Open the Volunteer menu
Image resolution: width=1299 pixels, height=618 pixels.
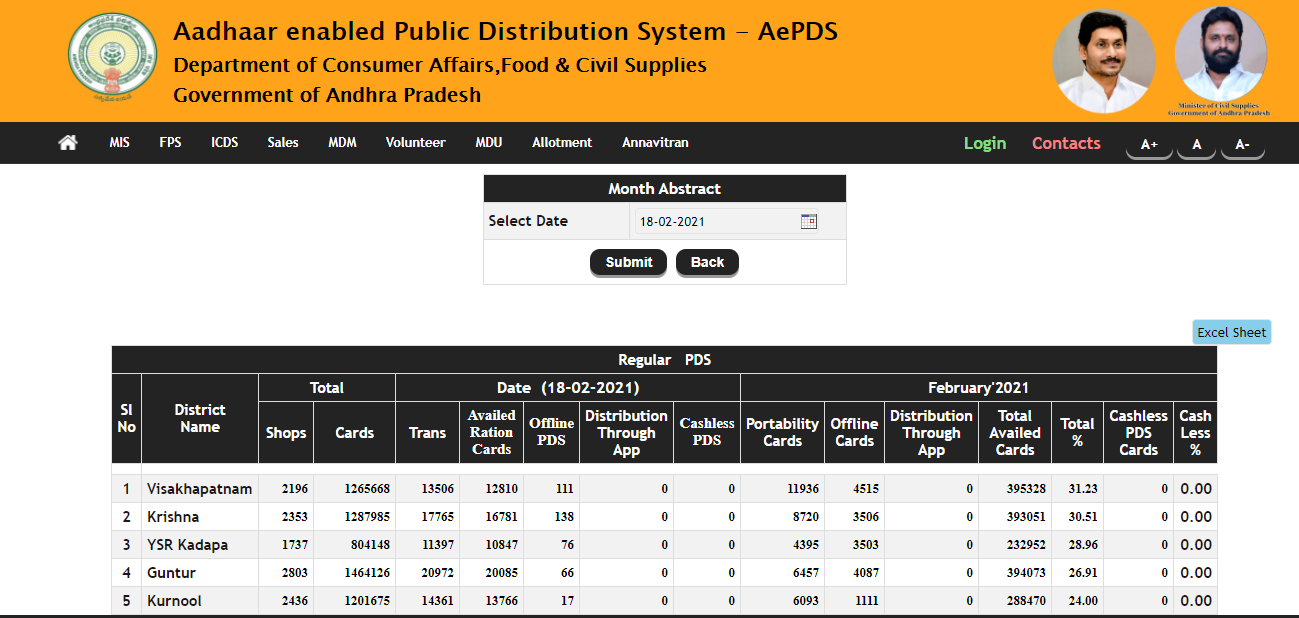click(416, 143)
